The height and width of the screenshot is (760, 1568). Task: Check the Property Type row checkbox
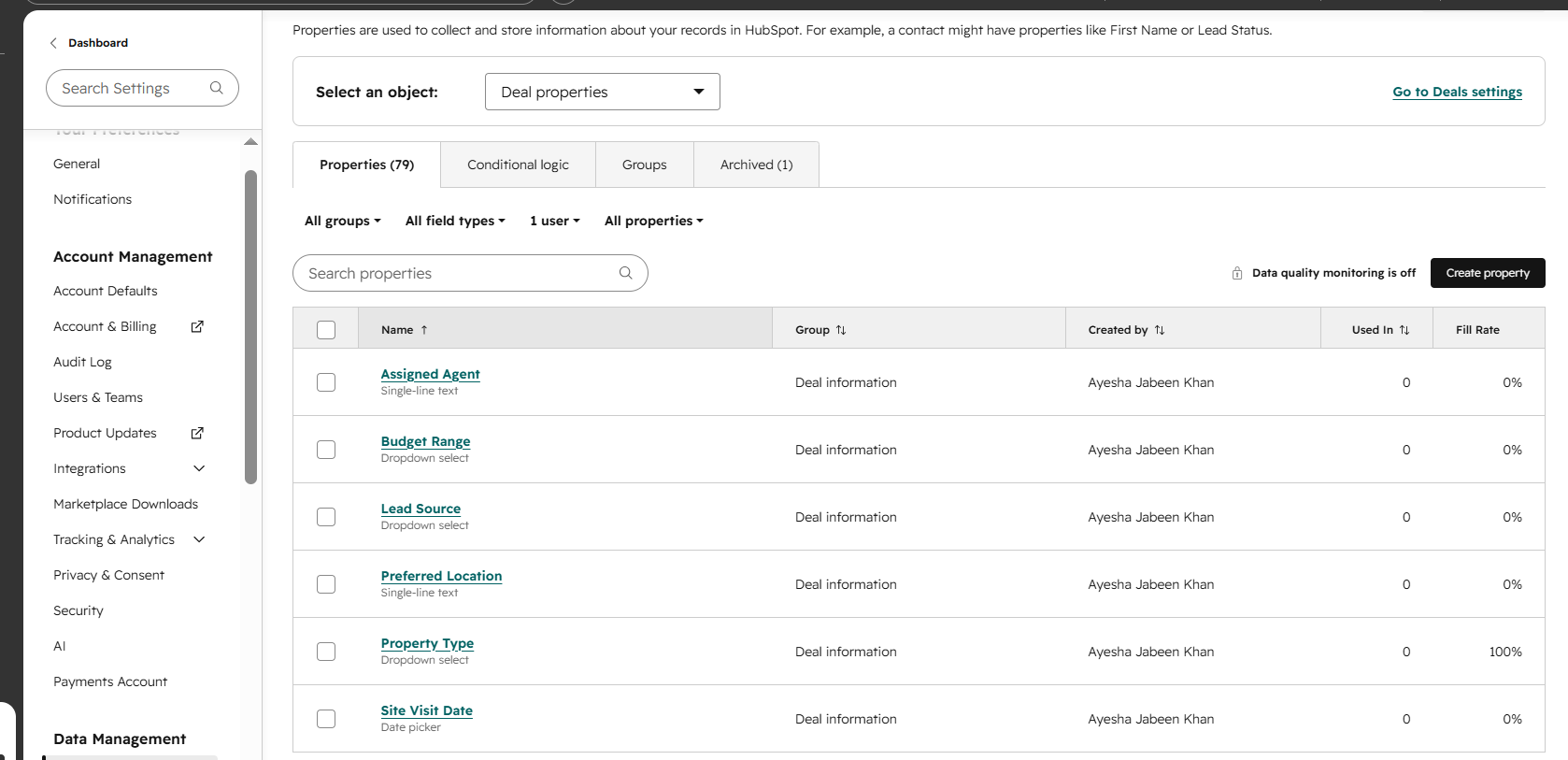[x=326, y=652]
